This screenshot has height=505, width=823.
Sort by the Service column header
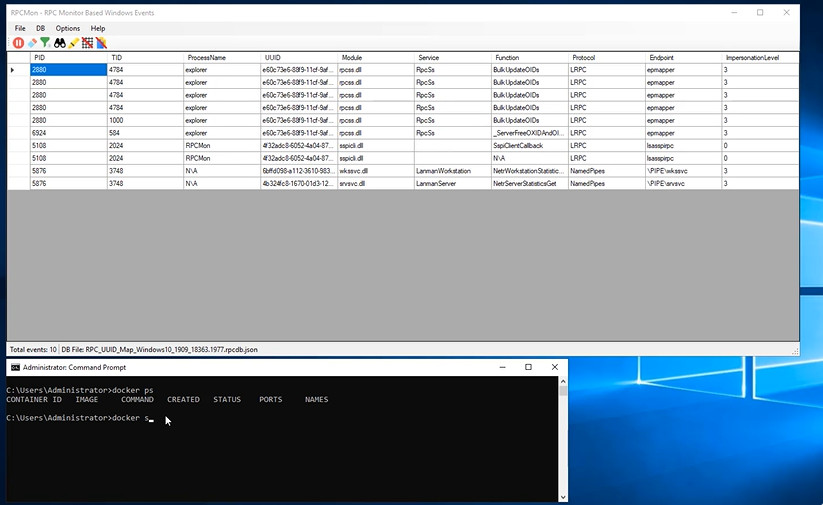click(453, 58)
